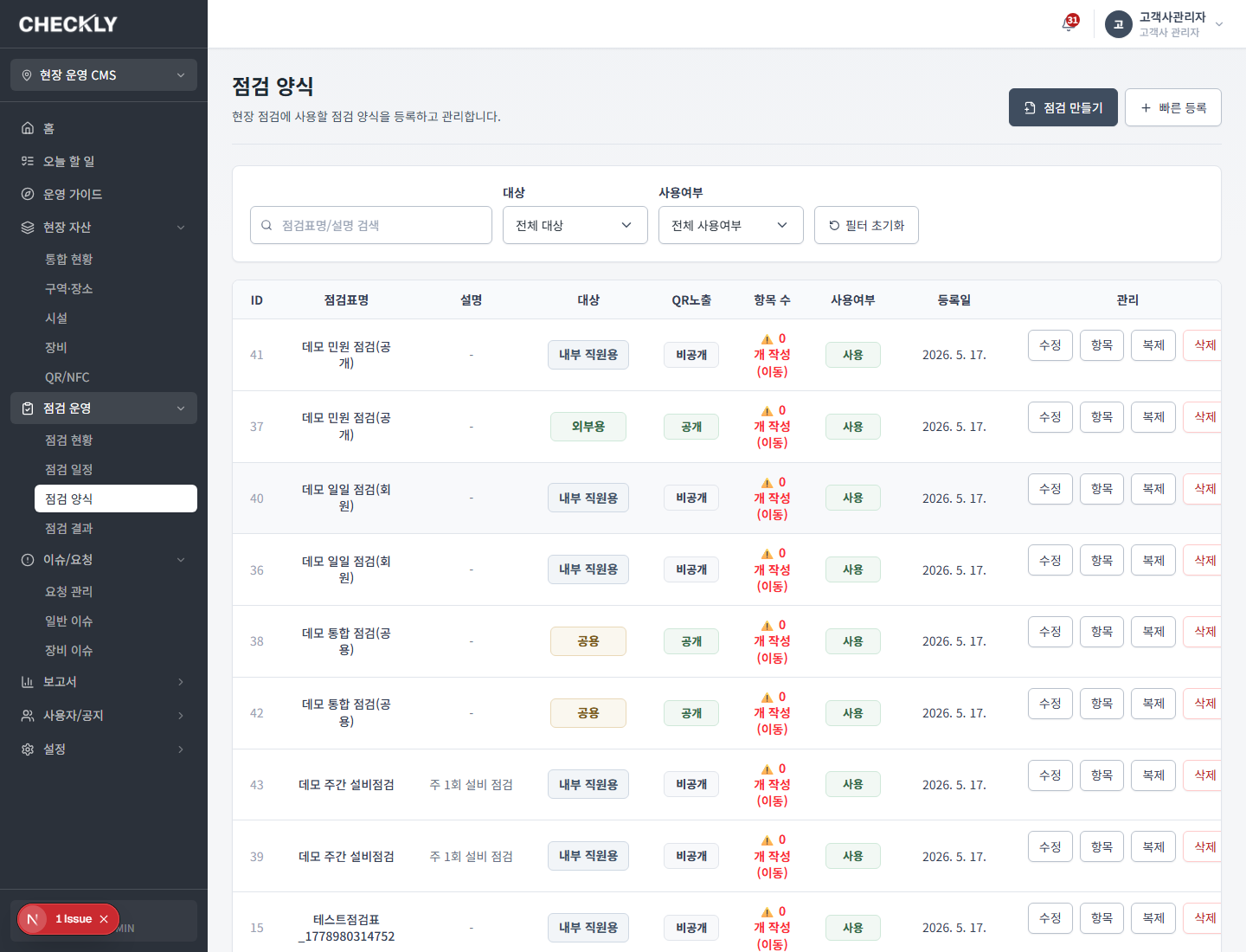The height and width of the screenshot is (952, 1246).
Task: Click the 등록일 column header
Action: tap(954, 300)
